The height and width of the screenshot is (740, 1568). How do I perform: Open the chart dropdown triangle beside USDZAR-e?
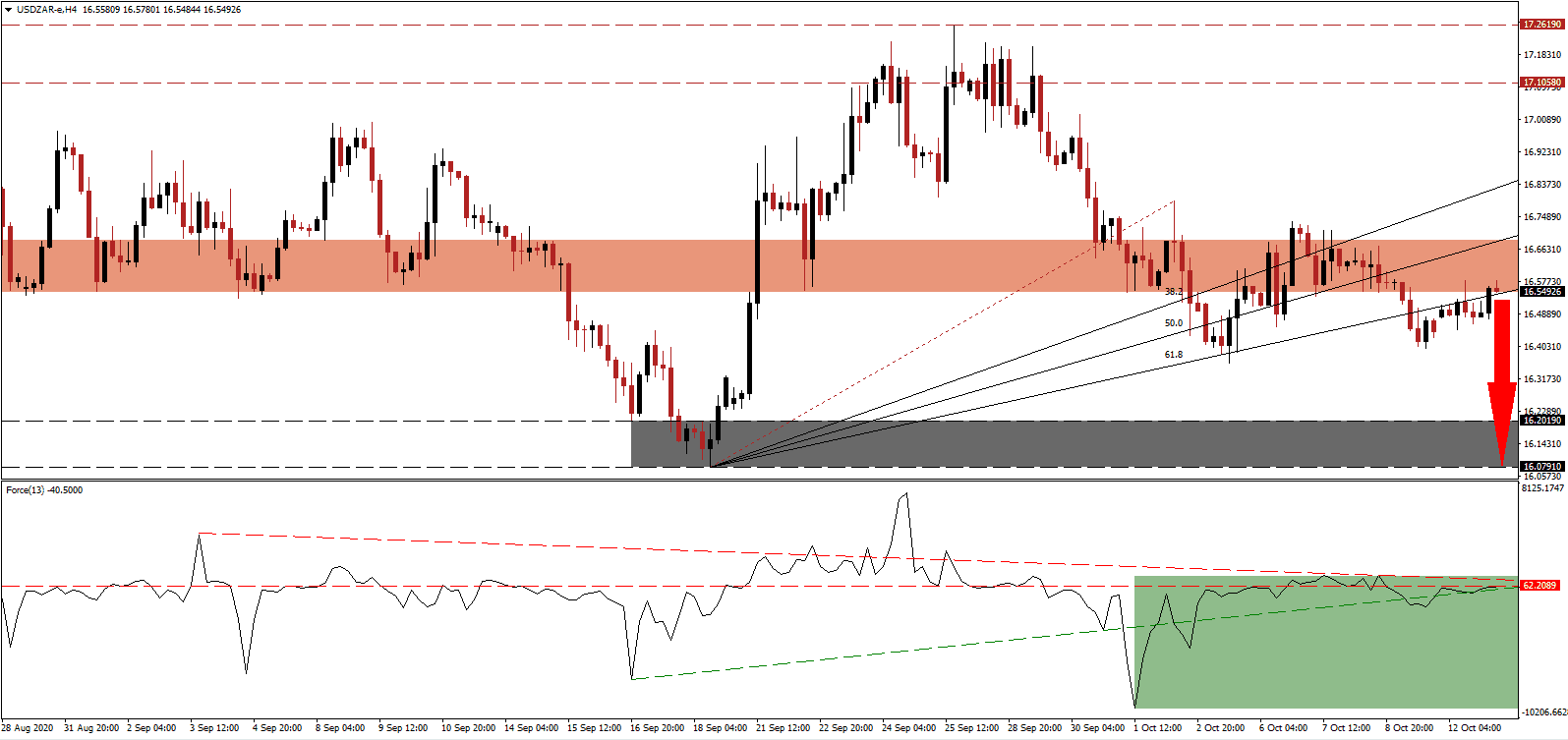coord(8,10)
